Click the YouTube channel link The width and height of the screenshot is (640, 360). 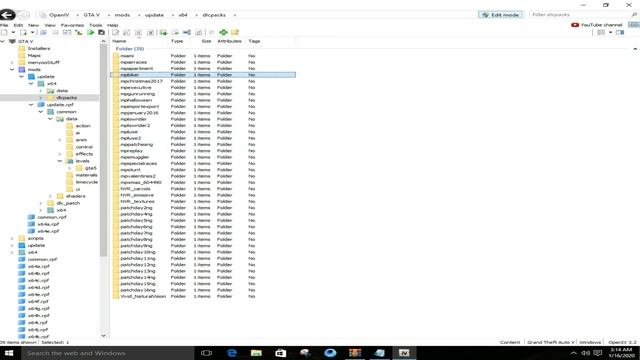click(601, 25)
